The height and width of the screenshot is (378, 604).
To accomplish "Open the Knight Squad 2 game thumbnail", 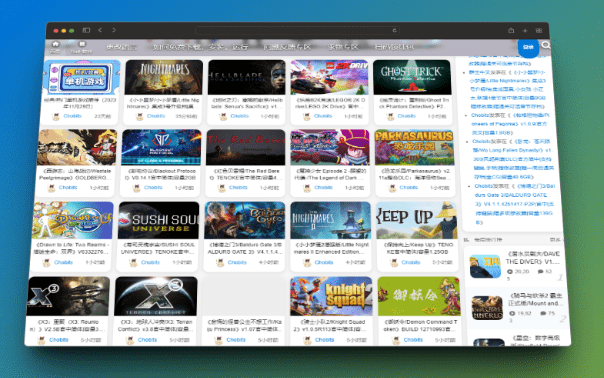I will [331, 296].
